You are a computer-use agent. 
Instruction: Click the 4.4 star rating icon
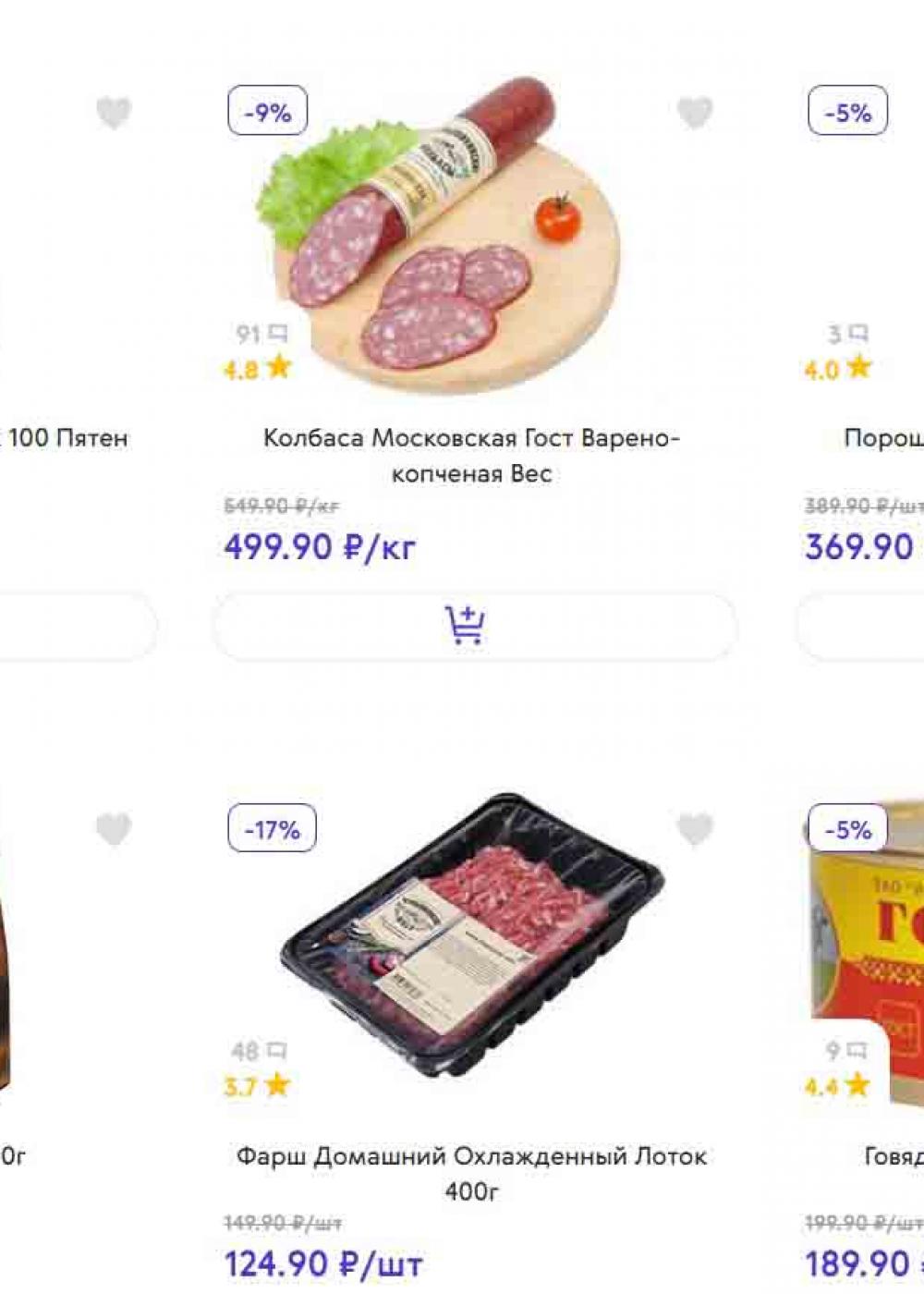[x=858, y=1084]
